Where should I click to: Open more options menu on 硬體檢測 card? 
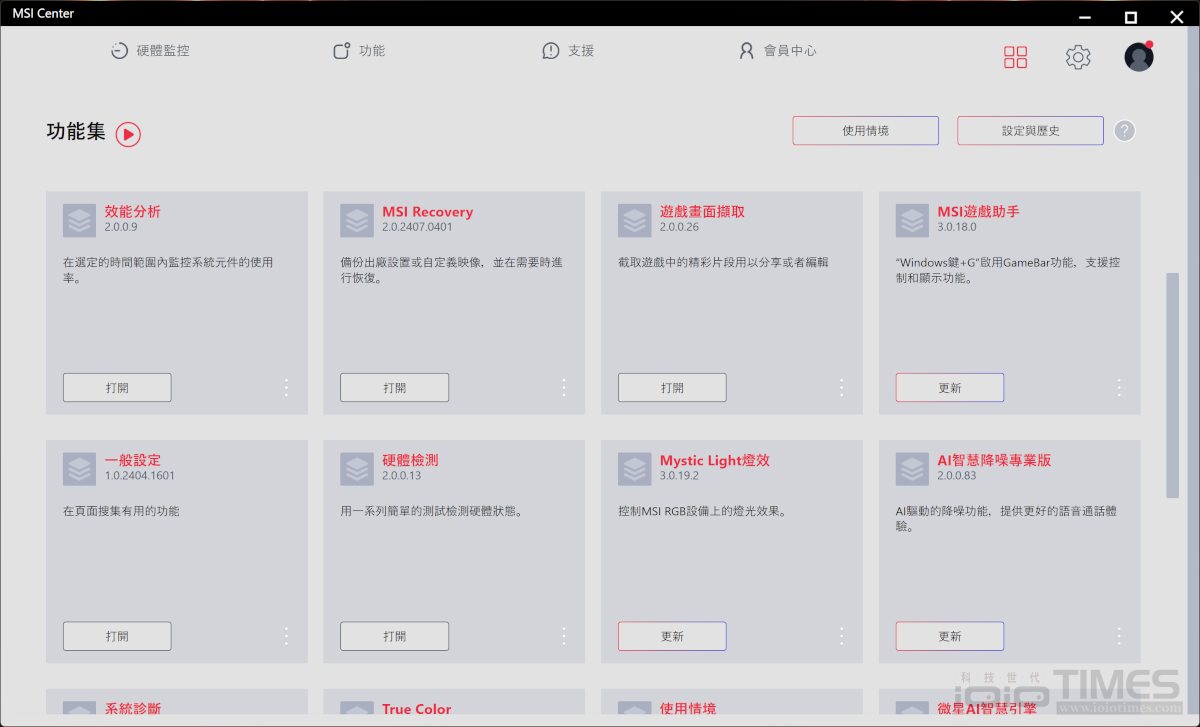point(564,636)
